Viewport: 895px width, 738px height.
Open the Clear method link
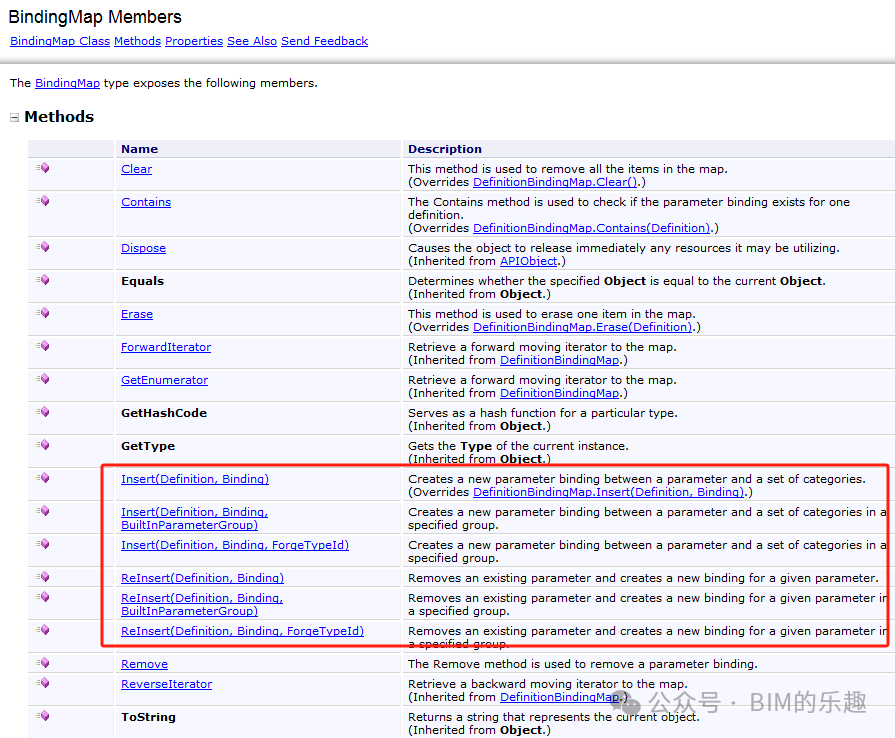coord(136,169)
